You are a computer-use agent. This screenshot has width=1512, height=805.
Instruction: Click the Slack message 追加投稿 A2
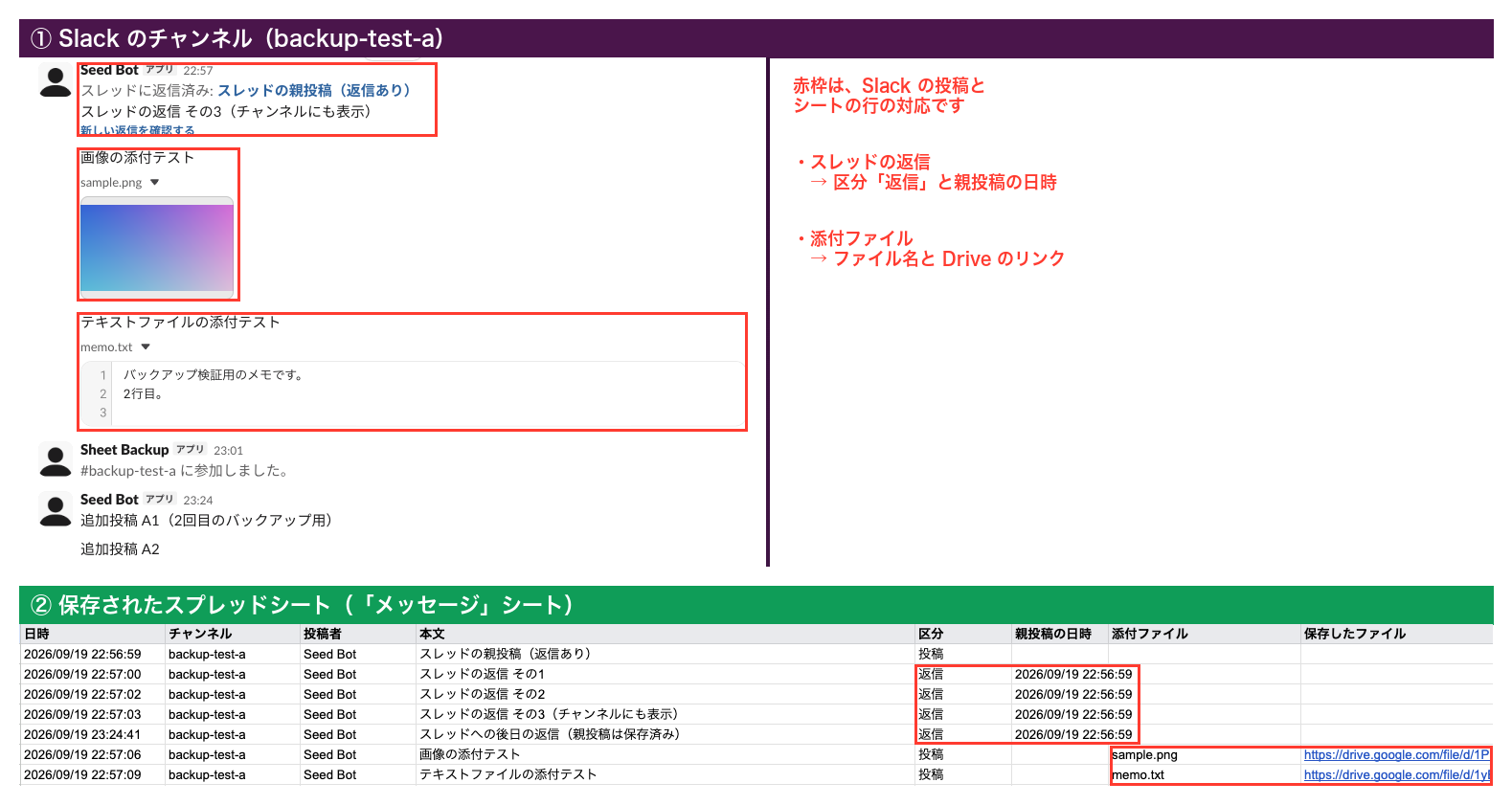[120, 548]
